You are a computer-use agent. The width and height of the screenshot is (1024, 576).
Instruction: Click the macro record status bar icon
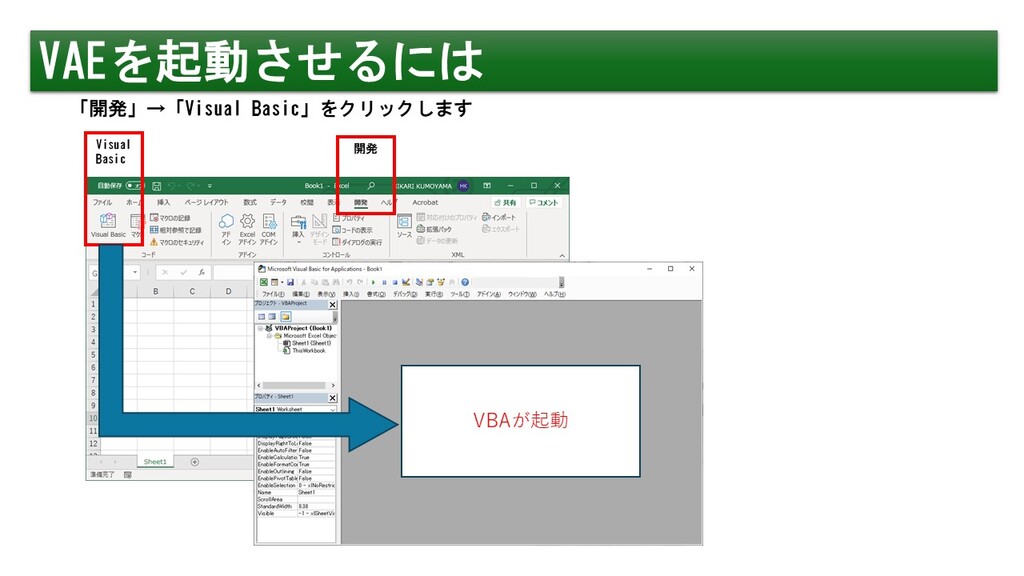[x=128, y=475]
